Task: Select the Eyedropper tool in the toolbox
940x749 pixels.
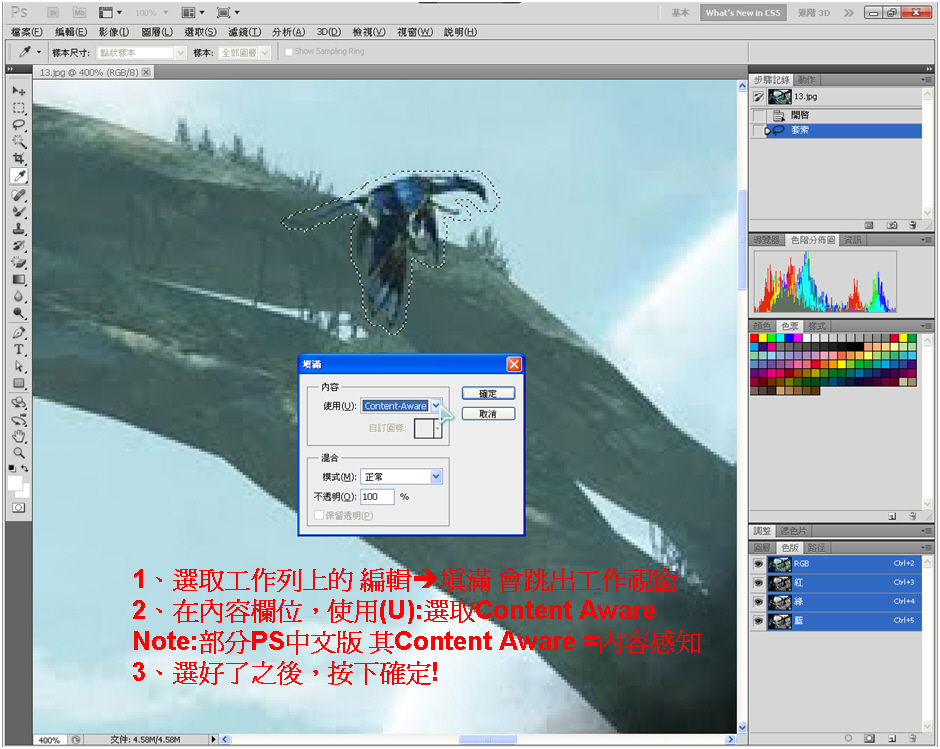Action: tap(19, 176)
